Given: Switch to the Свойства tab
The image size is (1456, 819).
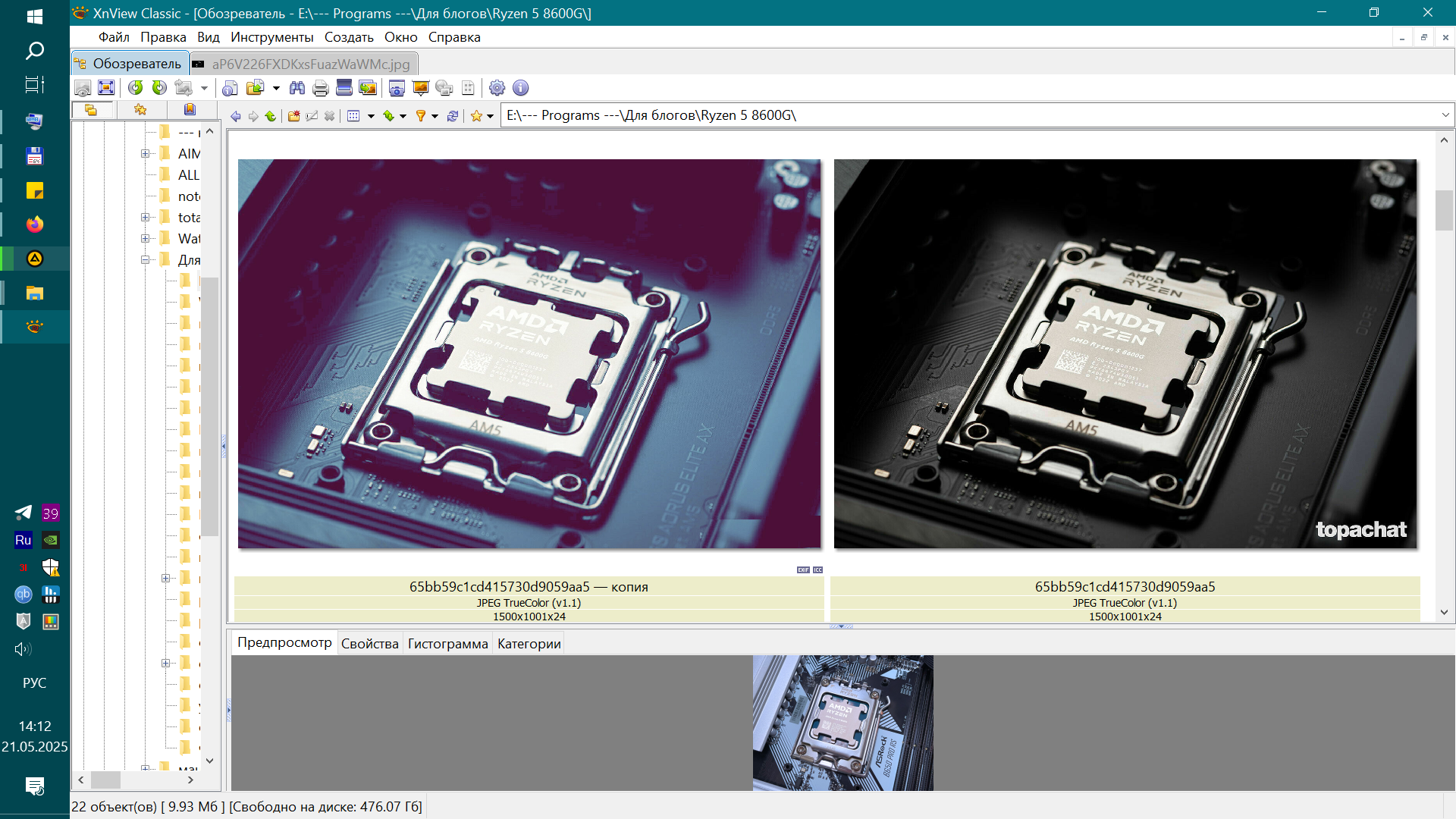Looking at the screenshot, I should pyautogui.click(x=369, y=644).
